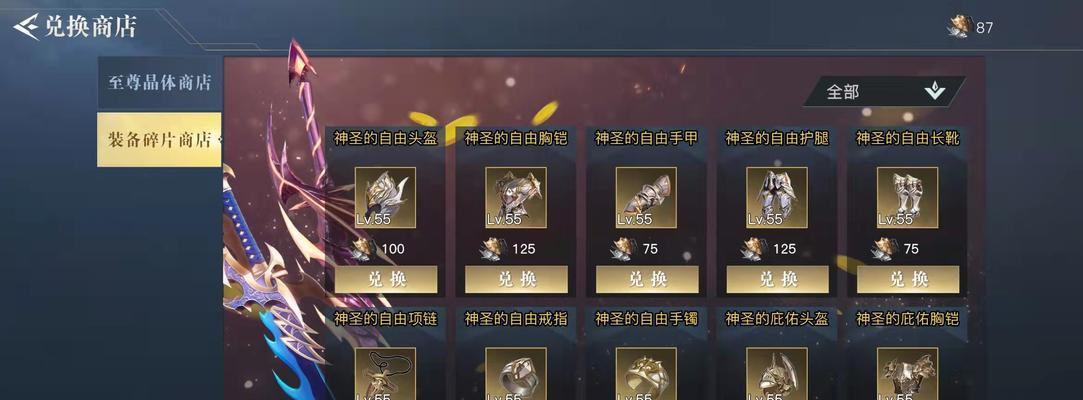Click 兑换 under 神圣的自由长靴

(908, 279)
